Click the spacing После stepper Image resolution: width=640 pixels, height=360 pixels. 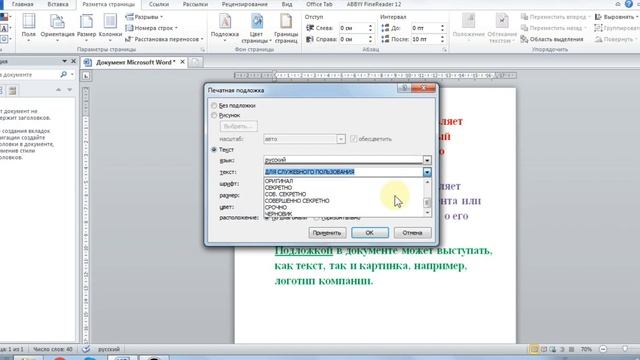442,39
